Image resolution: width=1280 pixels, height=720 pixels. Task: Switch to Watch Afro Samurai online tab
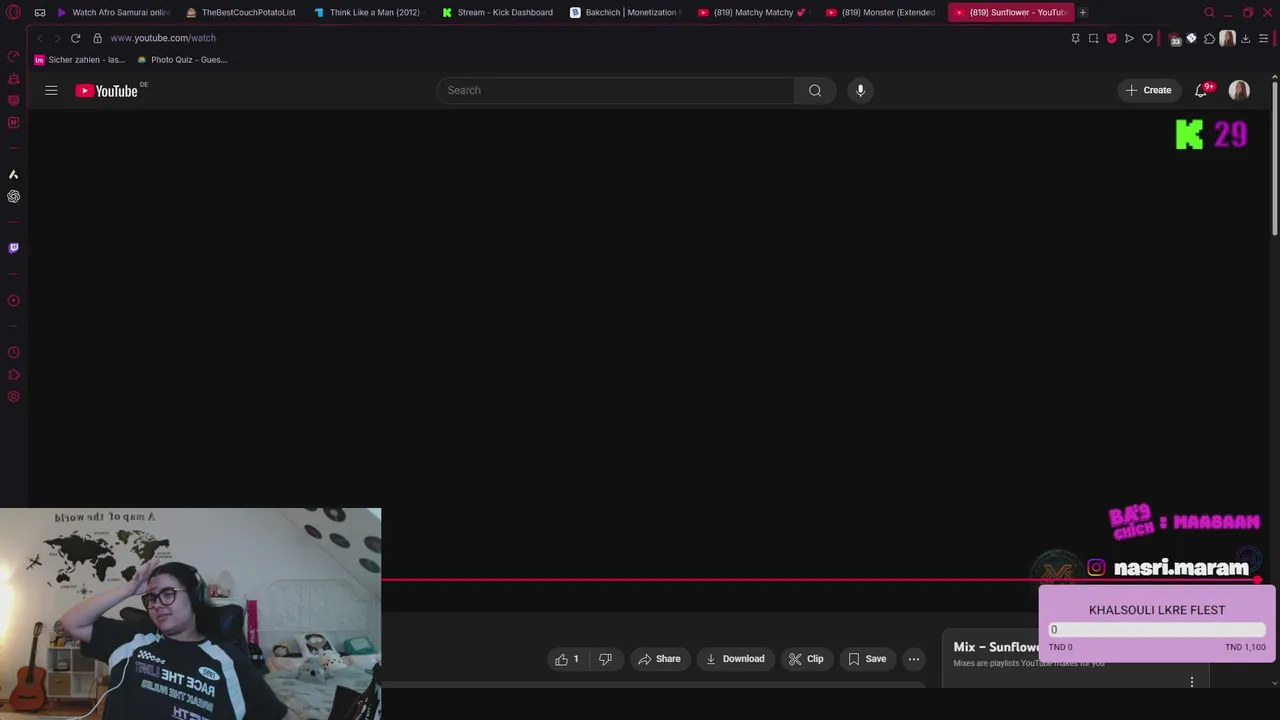(x=113, y=12)
